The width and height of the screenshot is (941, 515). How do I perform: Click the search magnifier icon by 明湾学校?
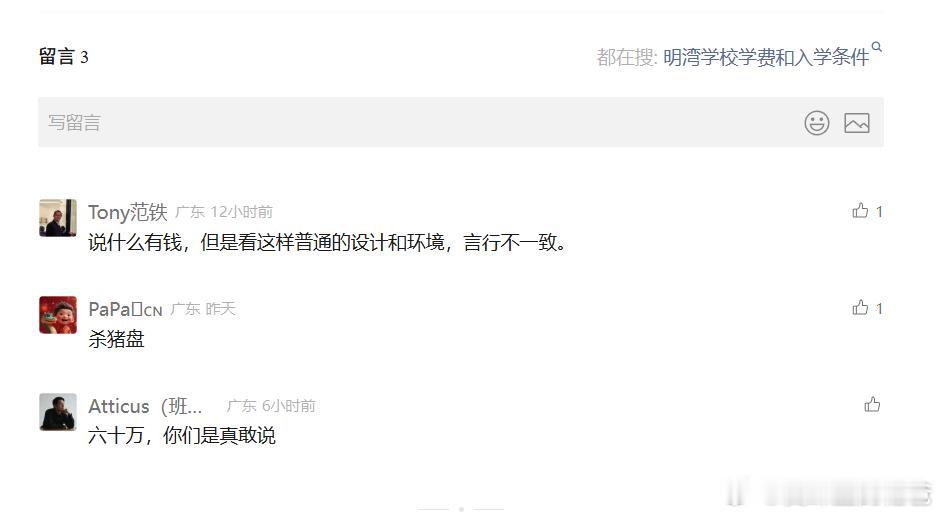coord(877,47)
